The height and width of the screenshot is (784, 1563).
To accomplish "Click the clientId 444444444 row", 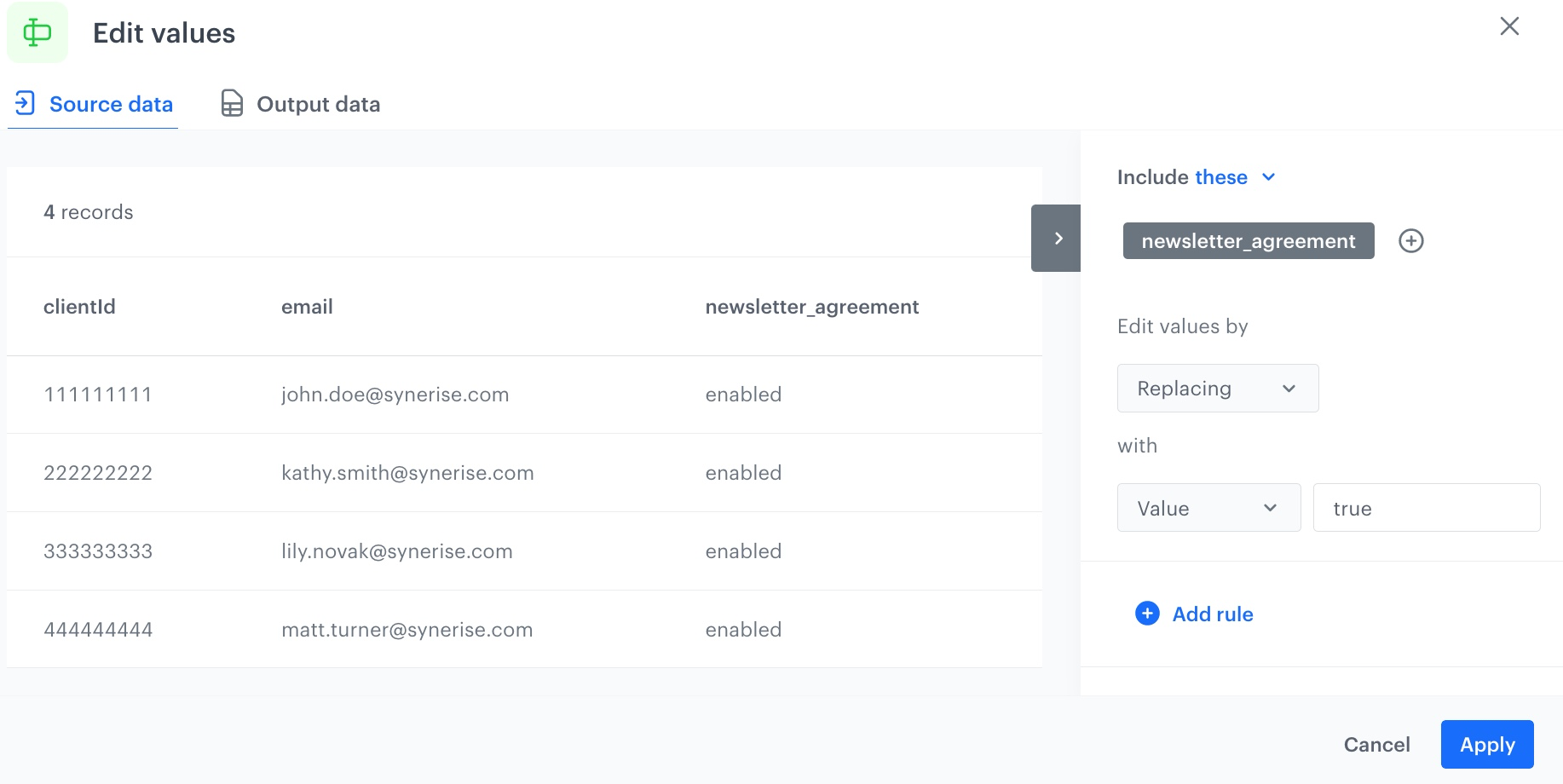I will pos(98,630).
